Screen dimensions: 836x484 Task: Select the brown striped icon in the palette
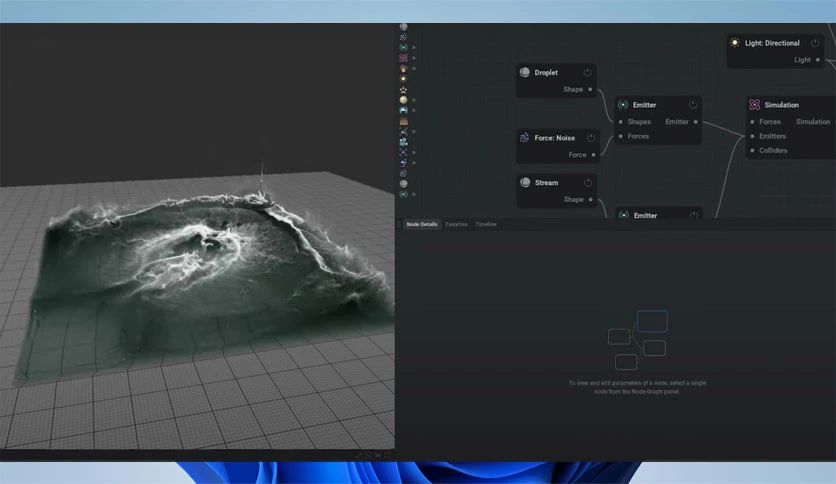(404, 121)
